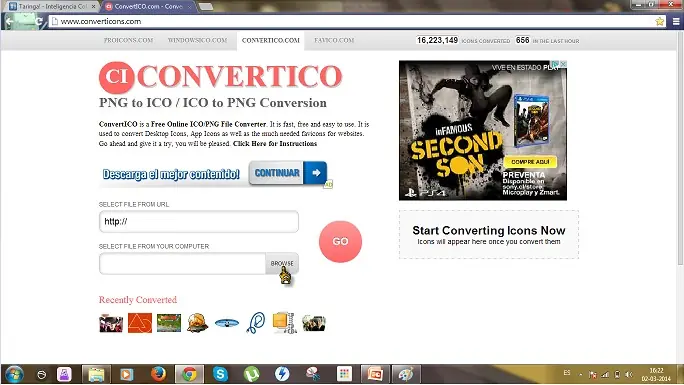Open the network signal tray icon

605,375
